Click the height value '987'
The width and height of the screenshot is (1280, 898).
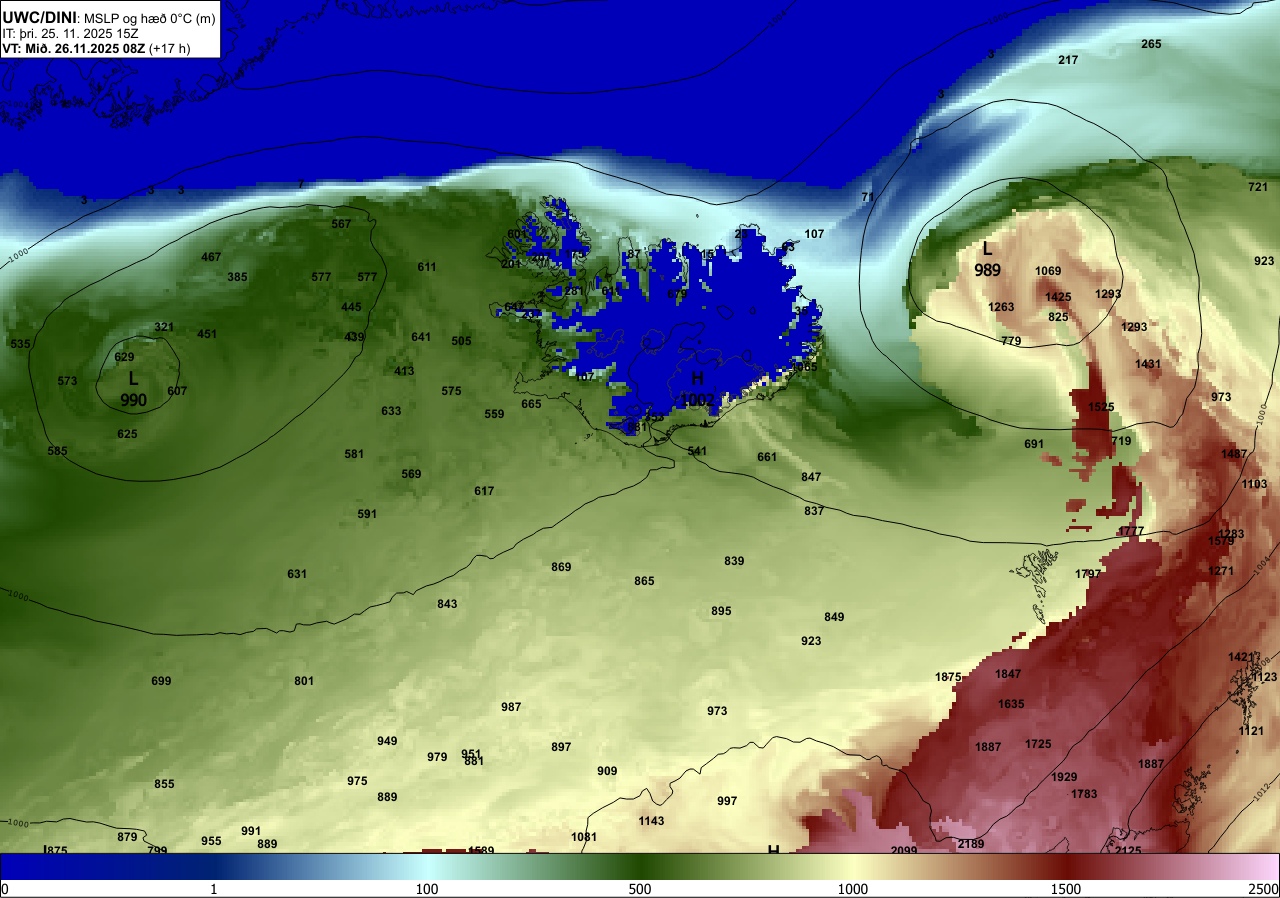pos(511,707)
